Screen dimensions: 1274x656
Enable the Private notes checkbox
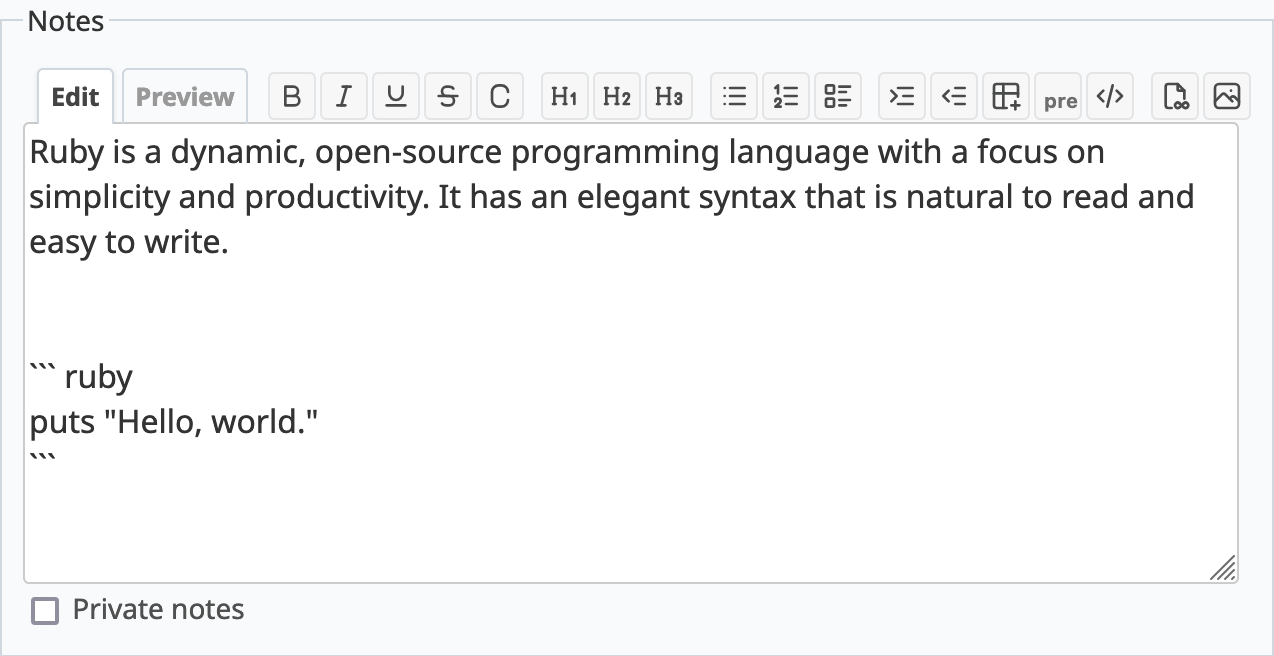[45, 611]
